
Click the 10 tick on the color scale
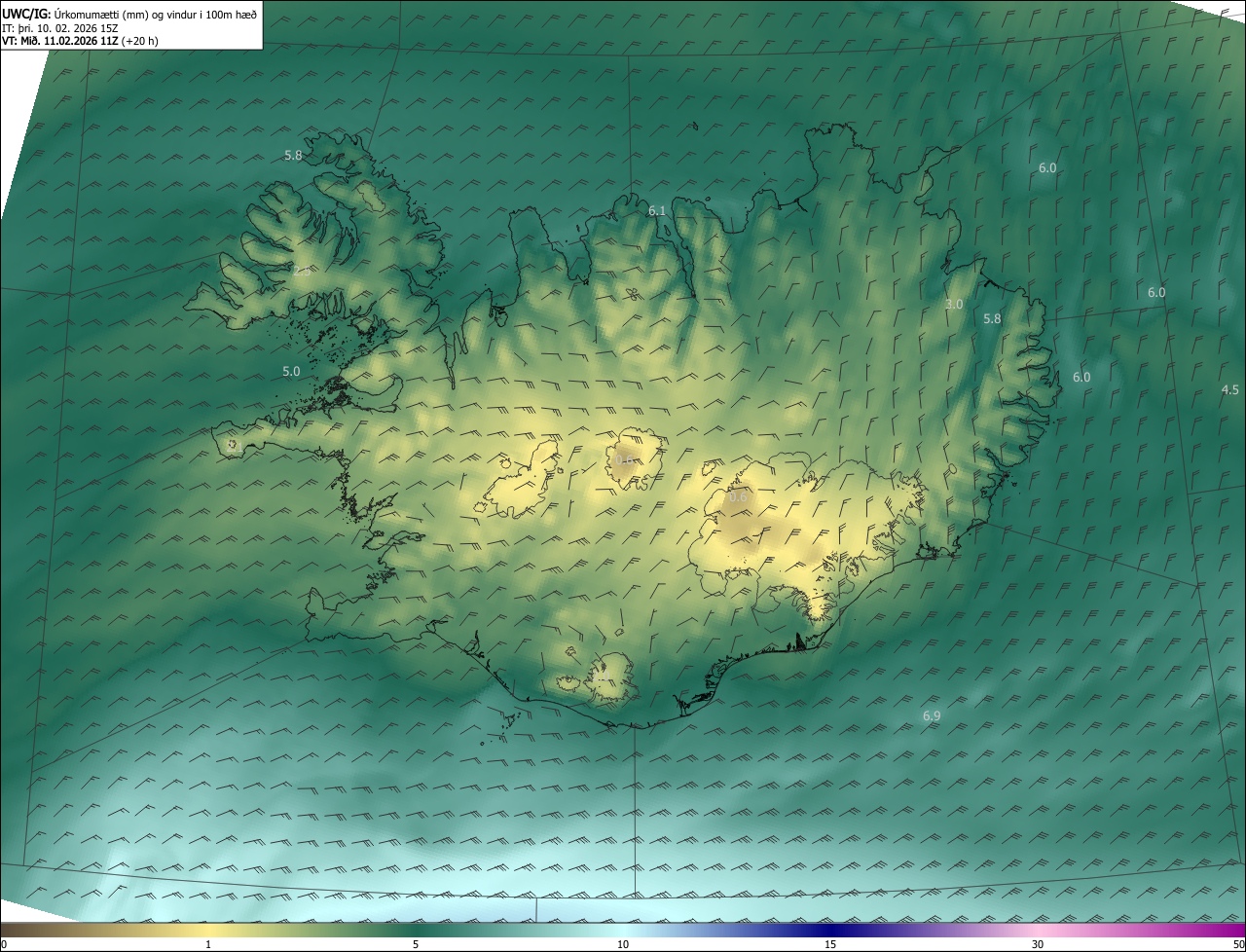click(623, 944)
